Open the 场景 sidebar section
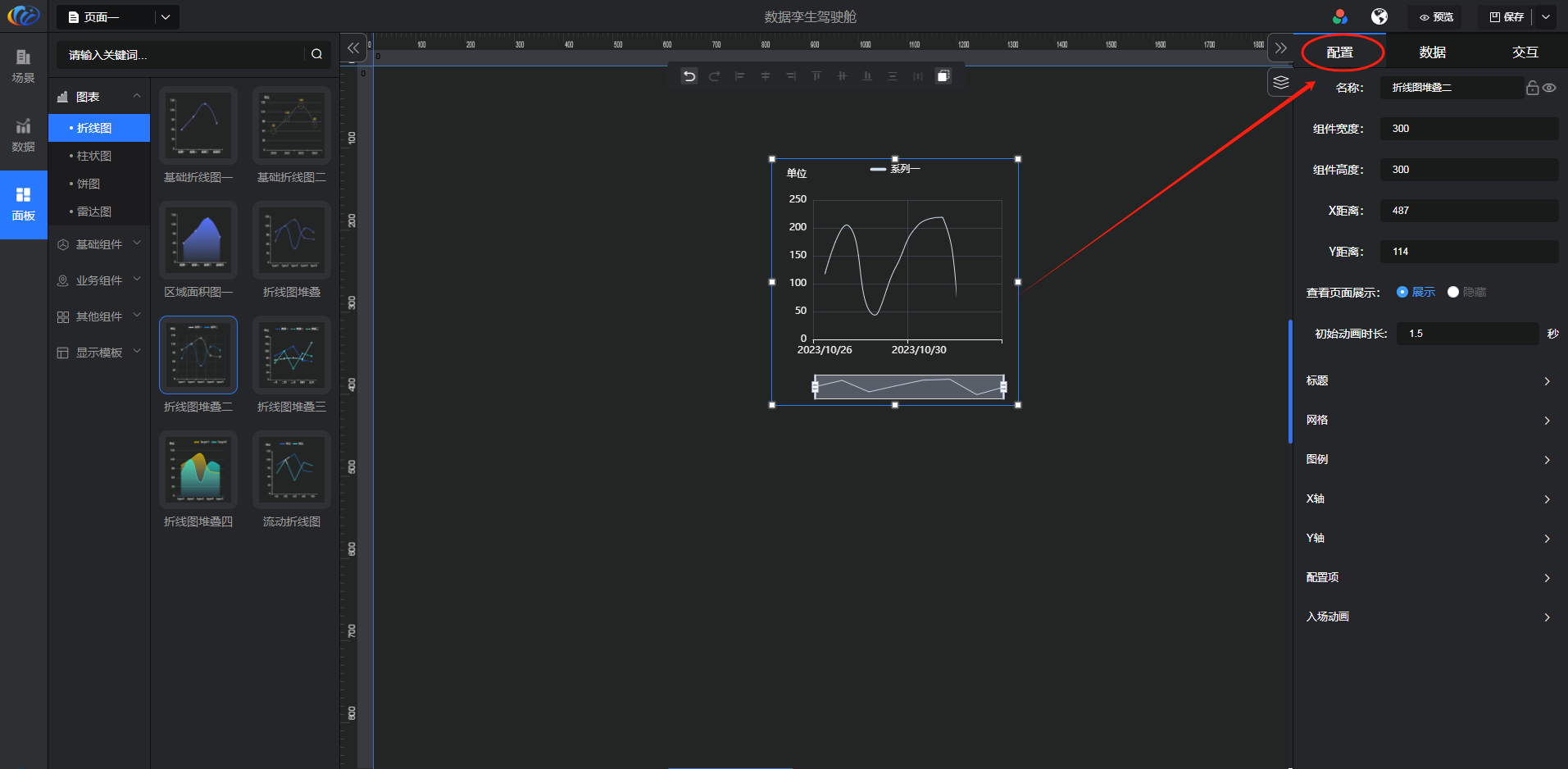Image resolution: width=1568 pixels, height=769 pixels. click(x=23, y=66)
